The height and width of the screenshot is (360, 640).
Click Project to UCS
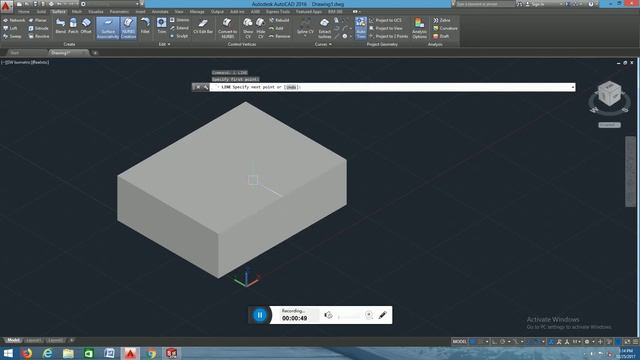point(385,20)
